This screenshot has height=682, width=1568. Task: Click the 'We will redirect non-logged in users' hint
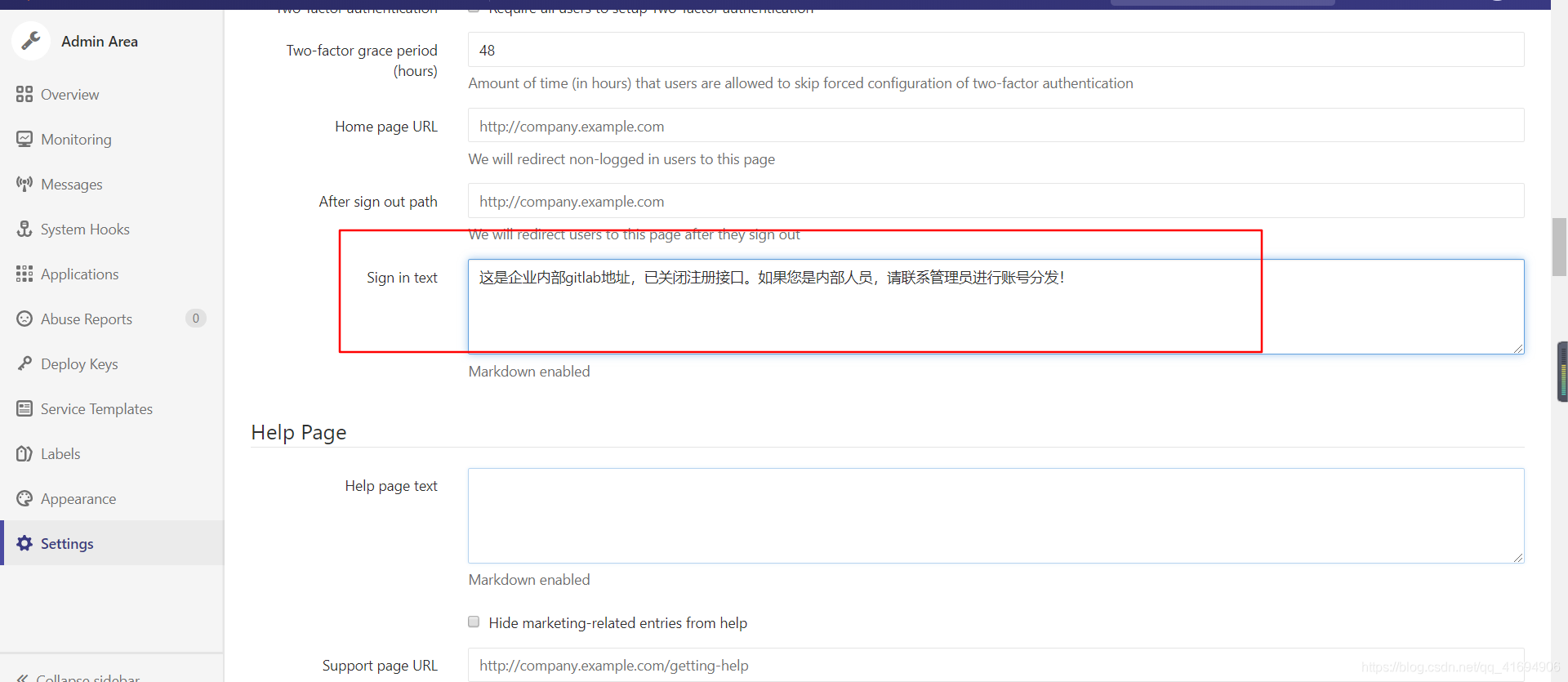click(x=621, y=159)
